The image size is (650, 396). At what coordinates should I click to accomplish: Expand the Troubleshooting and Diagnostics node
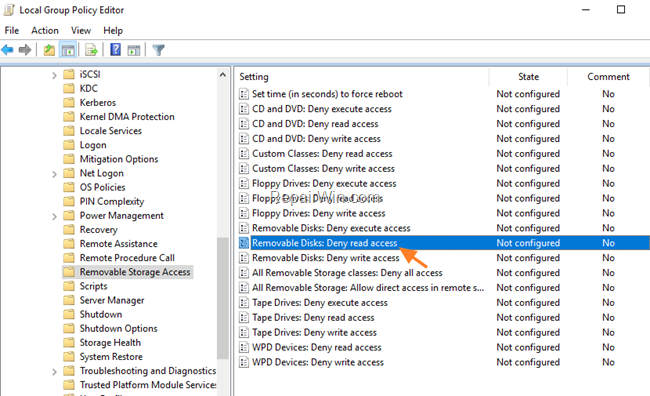click(54, 372)
